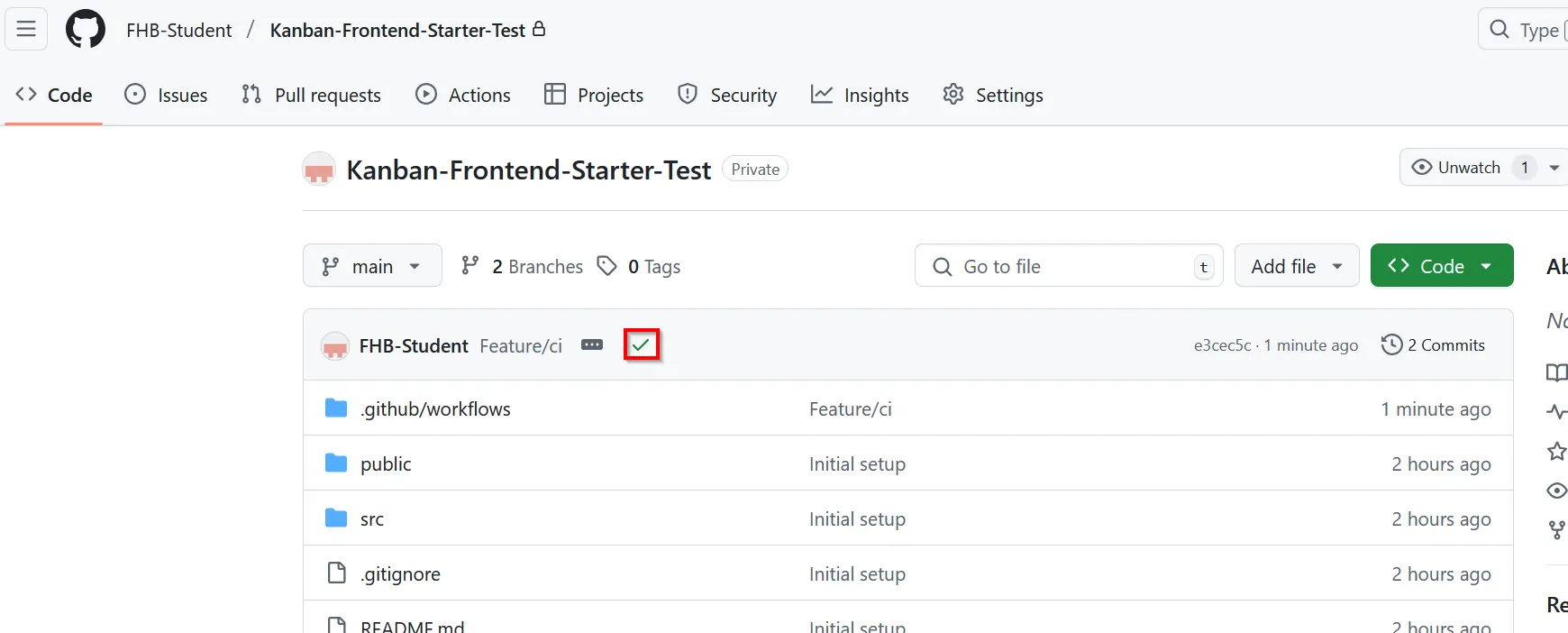
Task: Click the Go to file search field
Action: (x=1069, y=266)
